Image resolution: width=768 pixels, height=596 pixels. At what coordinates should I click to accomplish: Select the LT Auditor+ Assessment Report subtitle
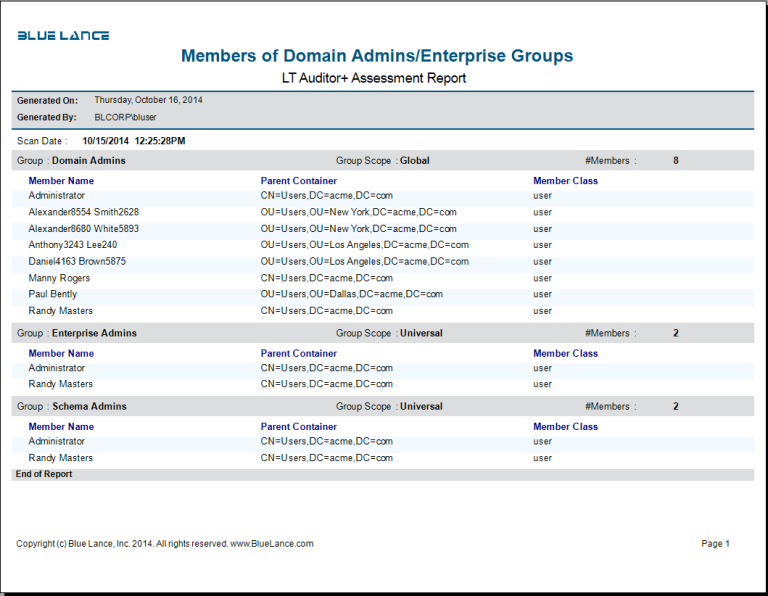pyautogui.click(x=375, y=78)
